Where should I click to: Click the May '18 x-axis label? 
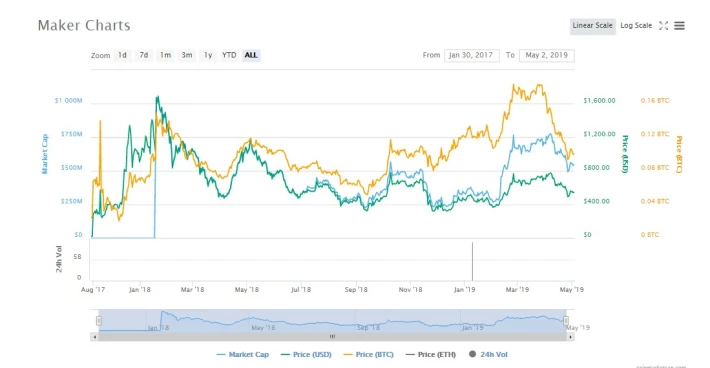247,290
